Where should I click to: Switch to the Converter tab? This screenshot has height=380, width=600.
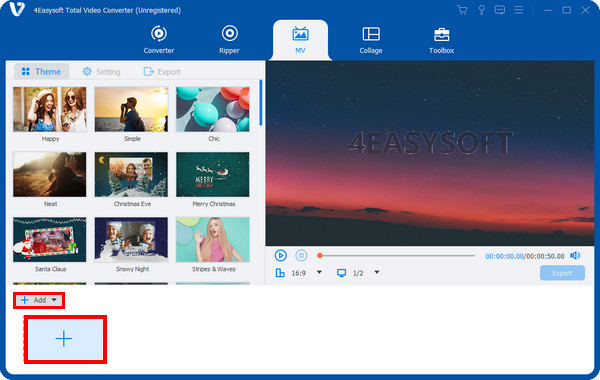158,40
